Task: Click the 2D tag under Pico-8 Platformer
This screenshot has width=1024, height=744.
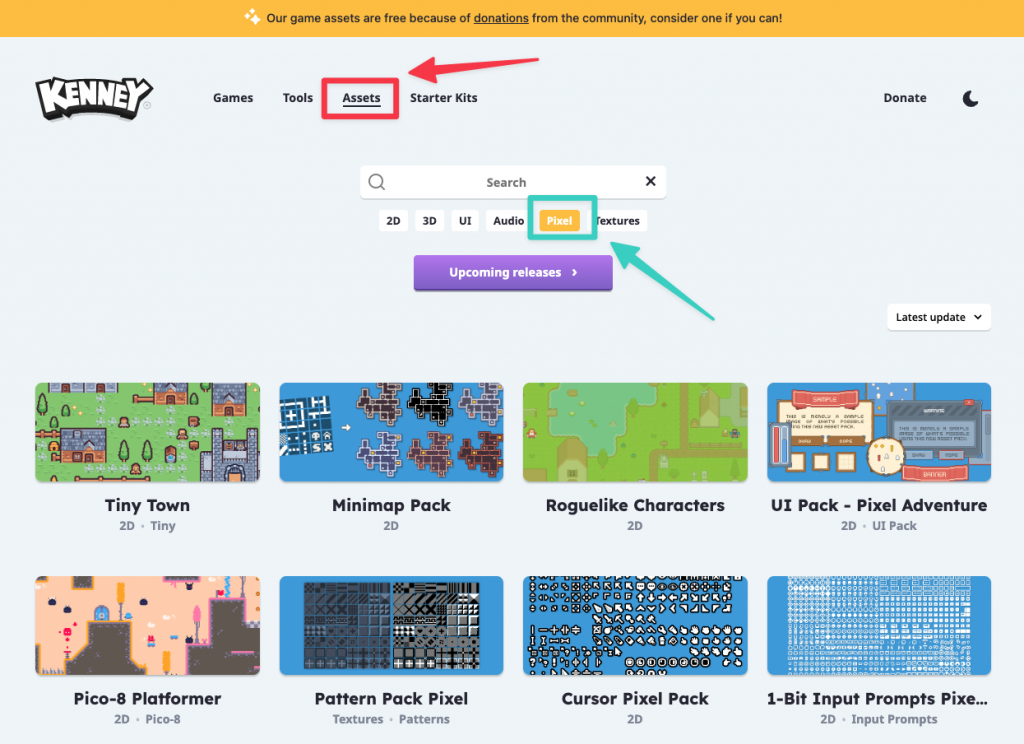Action: pyautogui.click(x=122, y=719)
